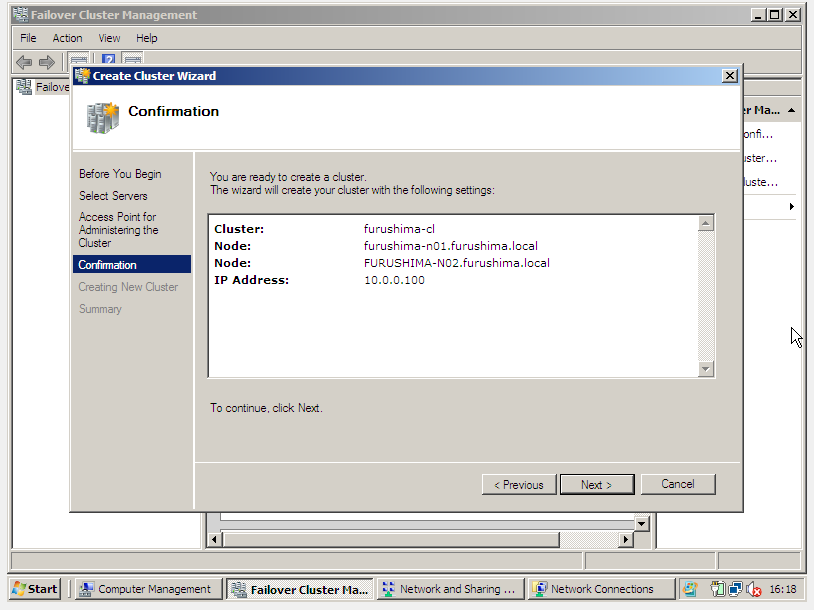814x610 pixels.
Task: Open the network status tray icon
Action: coord(736,589)
